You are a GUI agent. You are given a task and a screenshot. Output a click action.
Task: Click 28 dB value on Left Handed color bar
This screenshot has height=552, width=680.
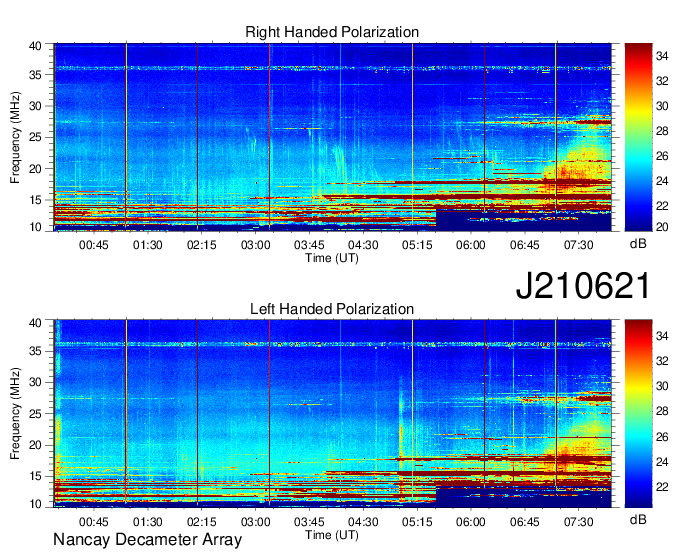pyautogui.click(x=662, y=412)
